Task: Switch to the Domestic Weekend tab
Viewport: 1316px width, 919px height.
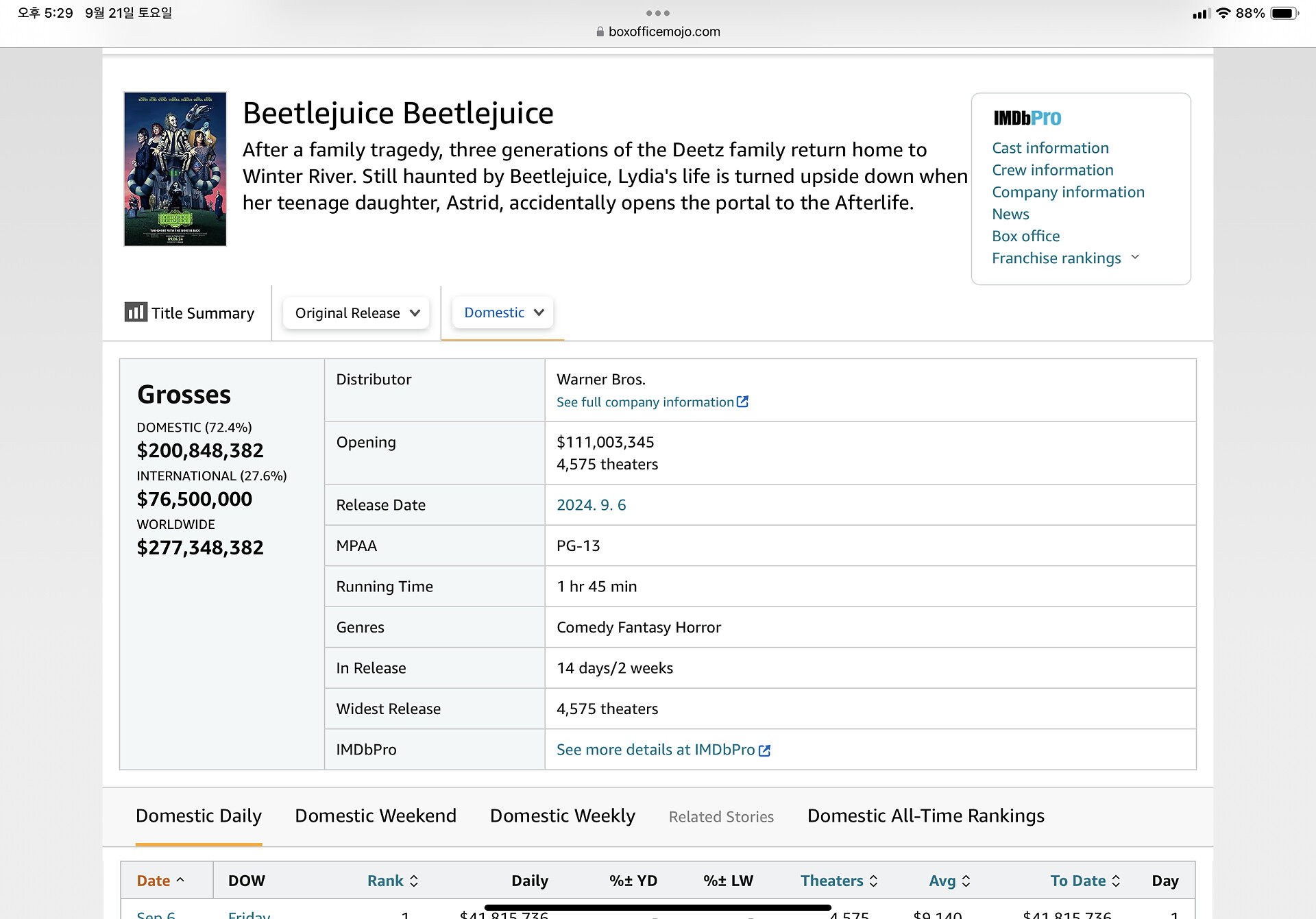Action: click(x=376, y=816)
